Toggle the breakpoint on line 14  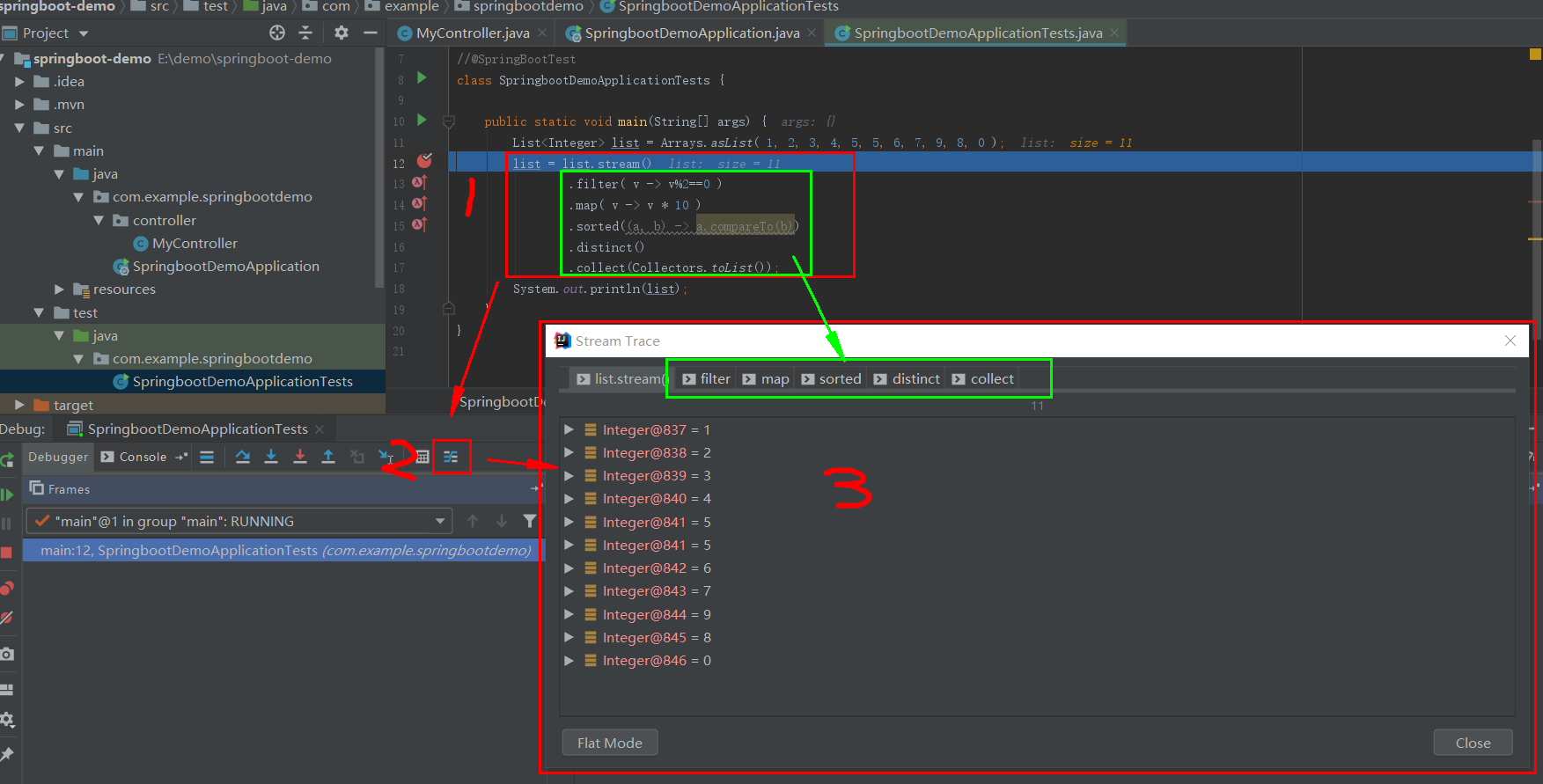[x=420, y=203]
